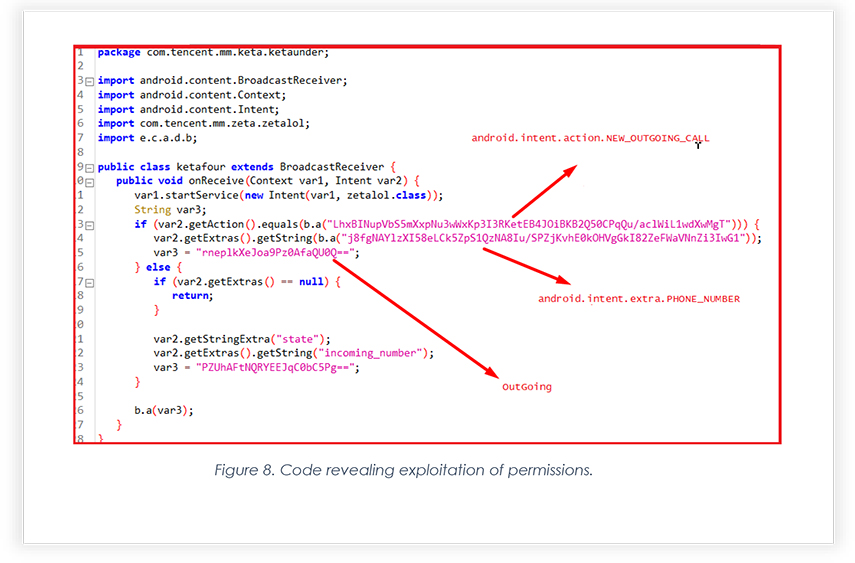Viewport: 855px width, 563px height.
Task: Click 'import android.content.Intent;' line
Action: coord(189,109)
